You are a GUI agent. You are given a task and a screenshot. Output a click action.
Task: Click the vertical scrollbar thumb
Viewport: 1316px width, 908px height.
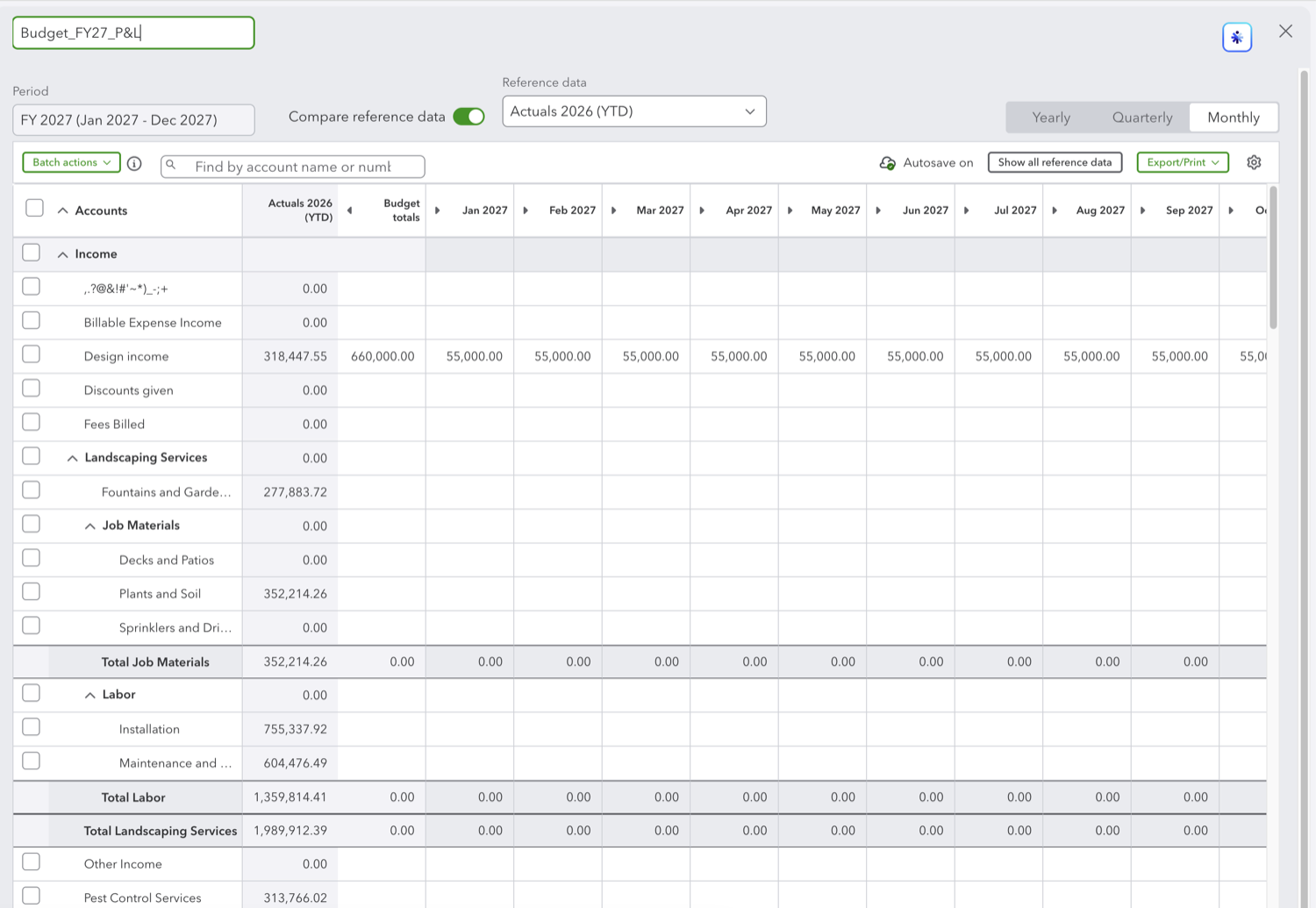[x=1273, y=258]
